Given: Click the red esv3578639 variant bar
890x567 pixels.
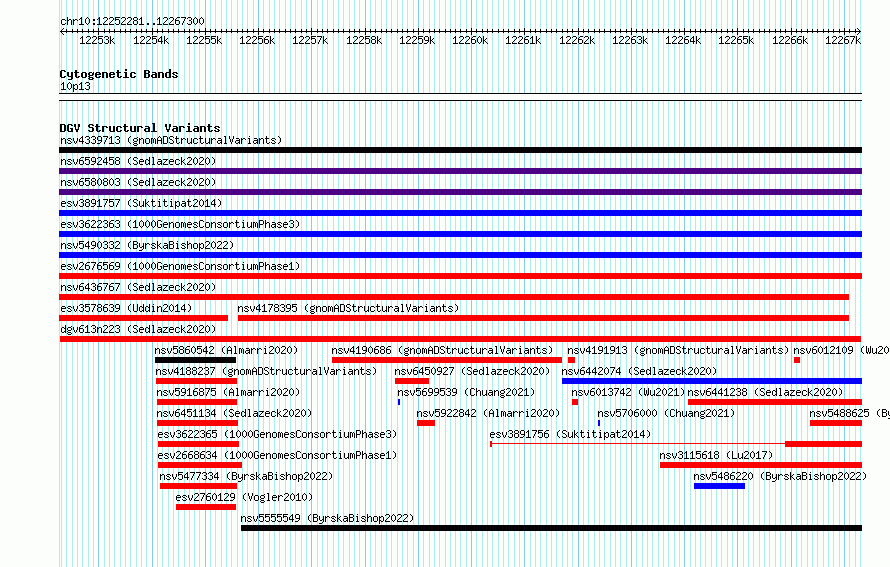Looking at the screenshot, I should (144, 318).
